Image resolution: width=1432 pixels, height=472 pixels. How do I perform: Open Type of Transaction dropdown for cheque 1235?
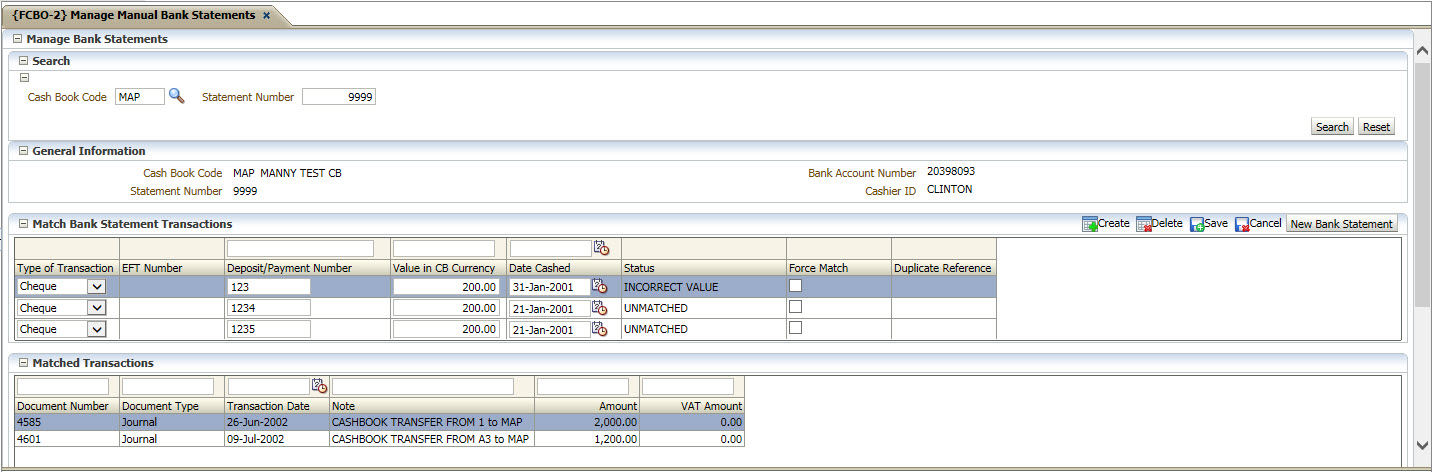[x=96, y=329]
